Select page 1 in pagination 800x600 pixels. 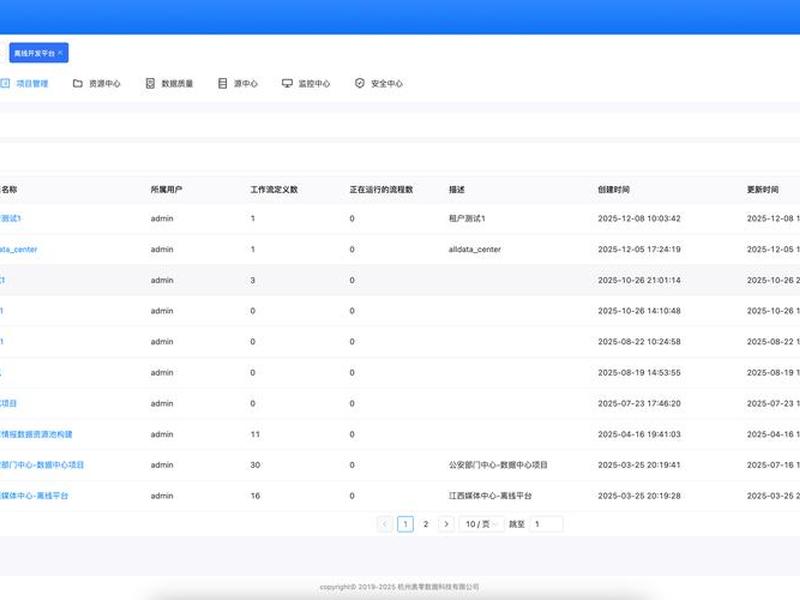tap(405, 524)
